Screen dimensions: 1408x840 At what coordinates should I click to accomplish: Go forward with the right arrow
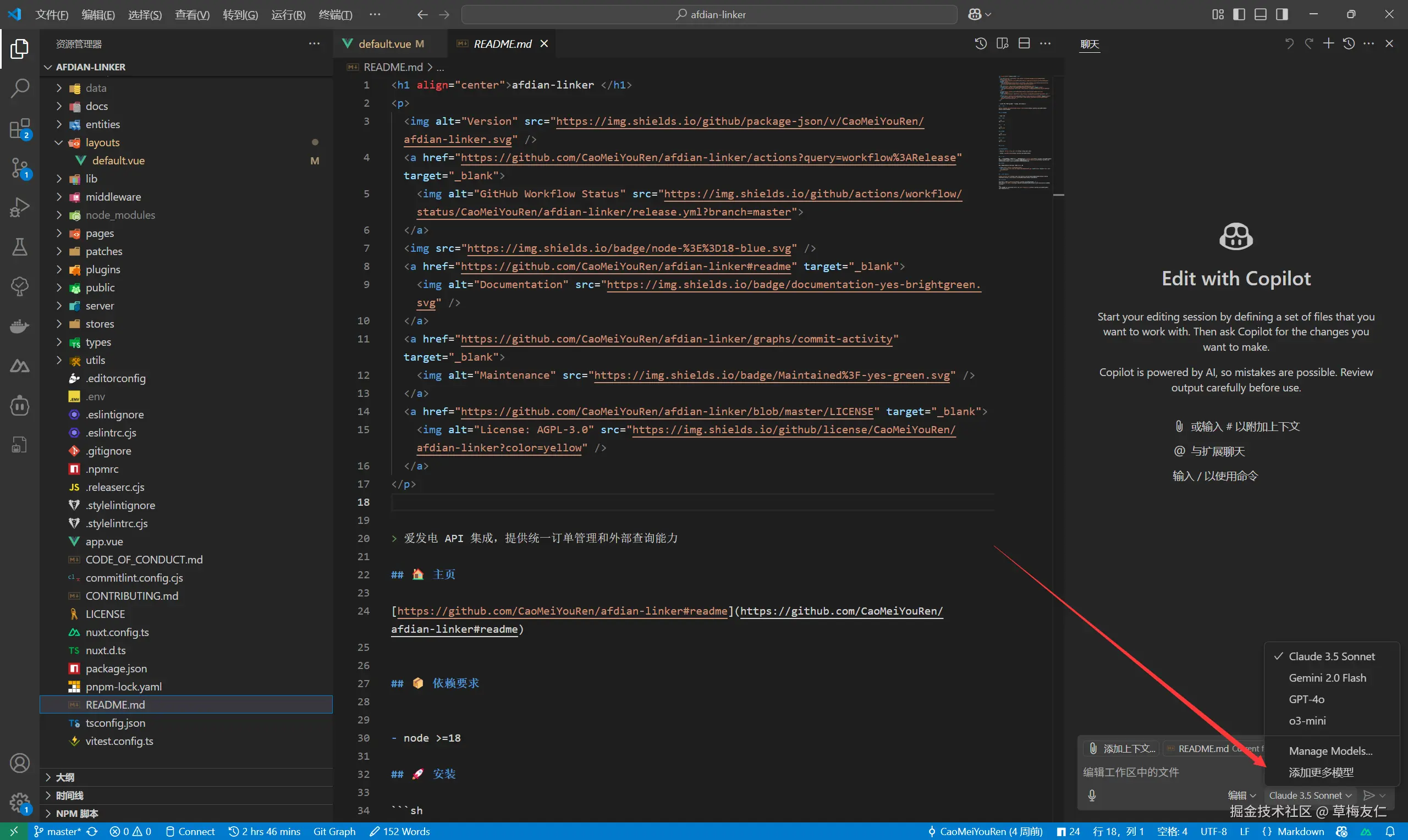(x=444, y=15)
